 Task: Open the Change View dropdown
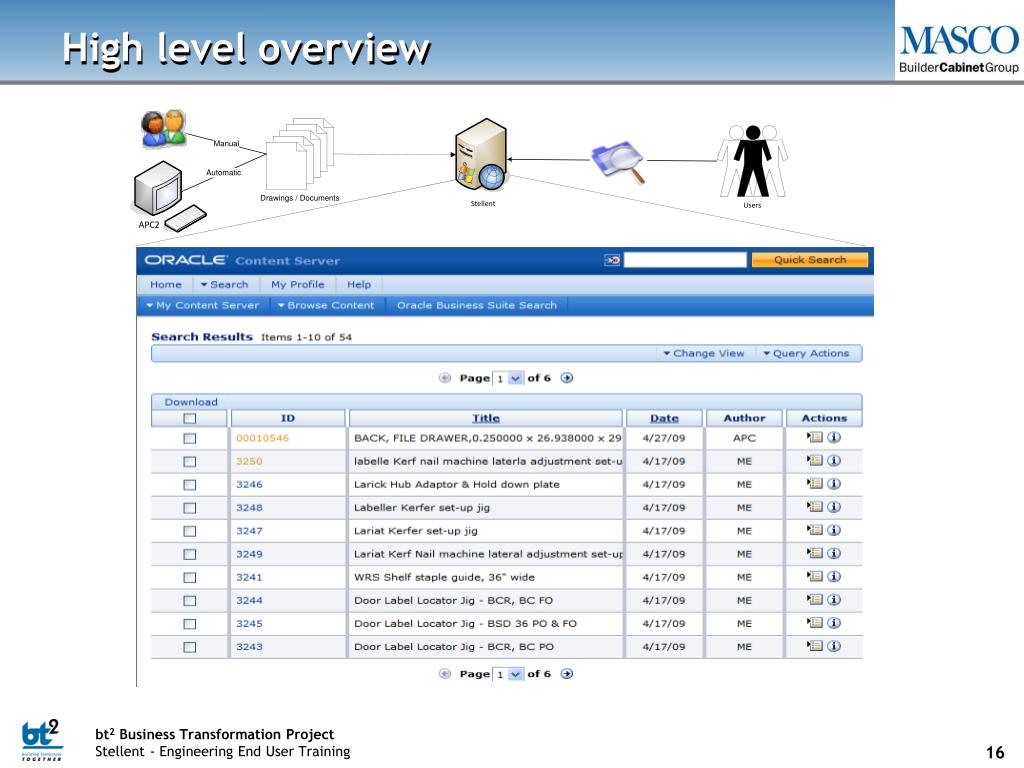704,353
